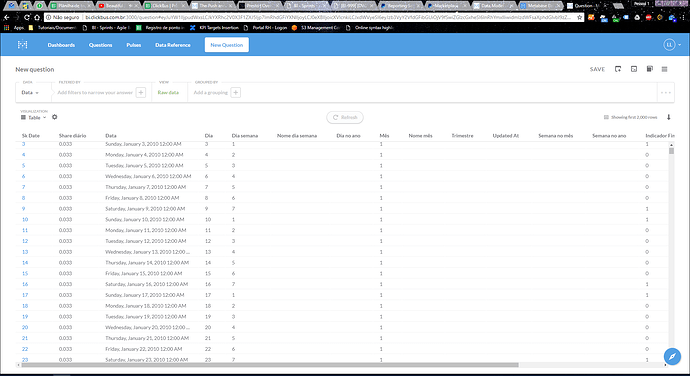
Task: Click the Nome mês column header
Action: (420, 136)
